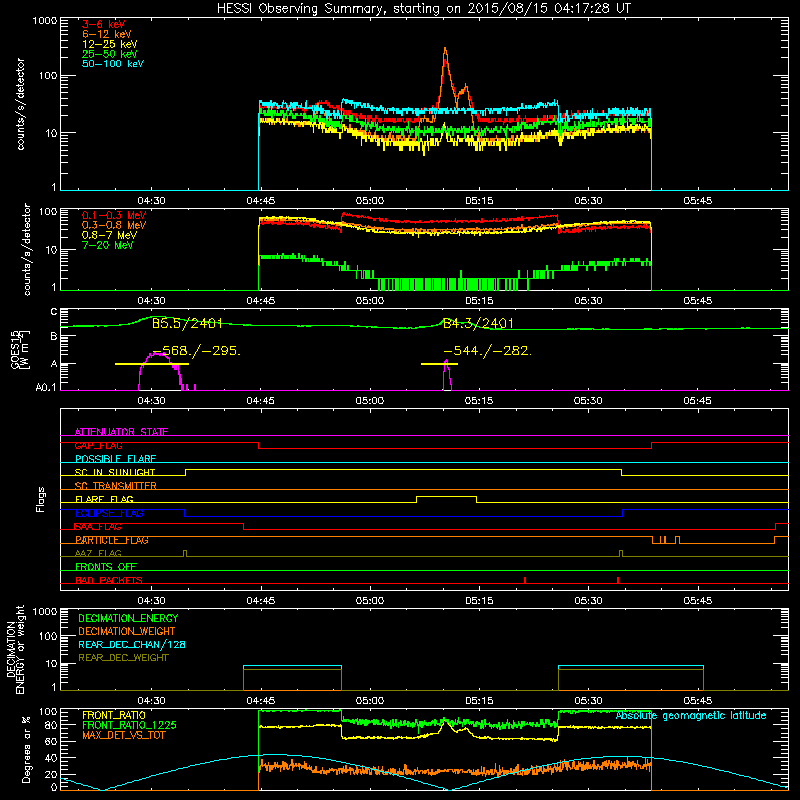The image size is (800, 800).
Task: Click the SC_IN_SUNLIGHT flag label
Action: (x=115, y=472)
